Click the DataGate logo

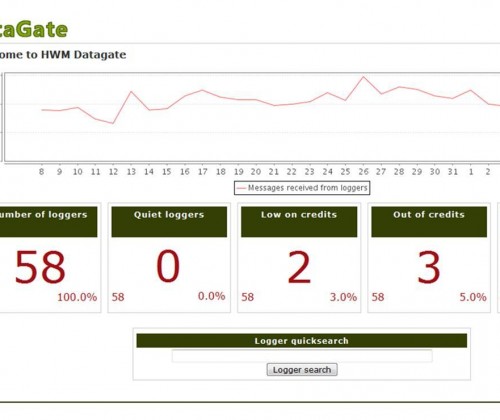[x=34, y=29]
